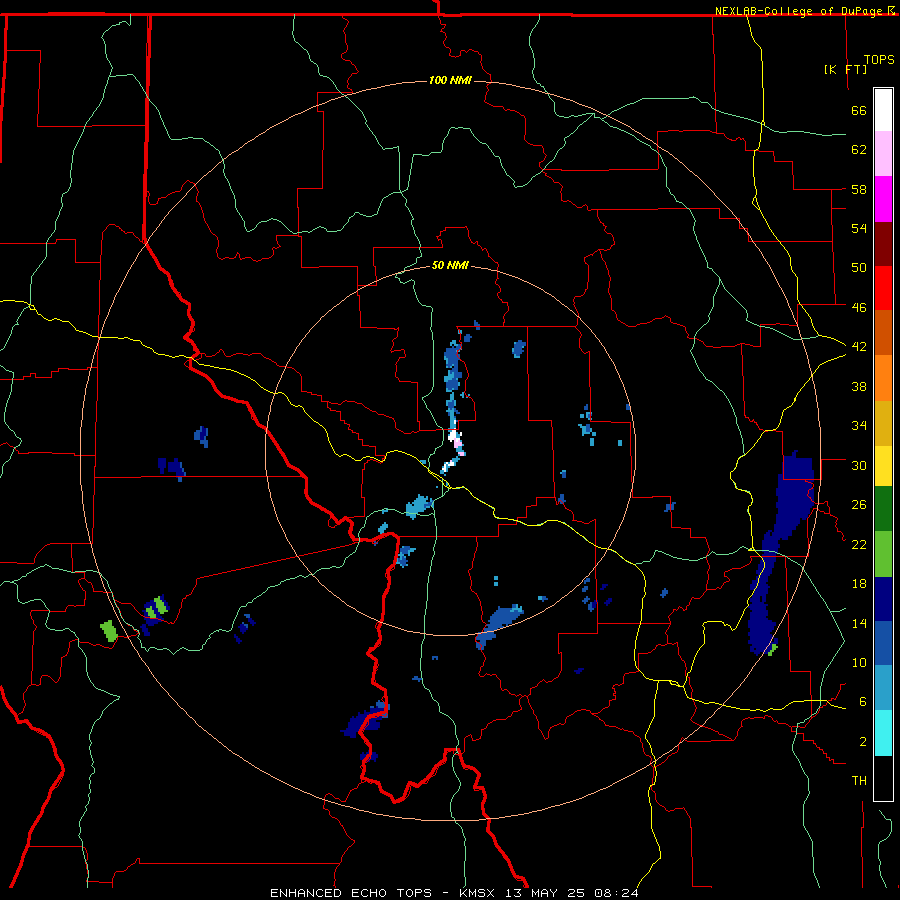Click the "TOPS" legend heading

(879, 59)
